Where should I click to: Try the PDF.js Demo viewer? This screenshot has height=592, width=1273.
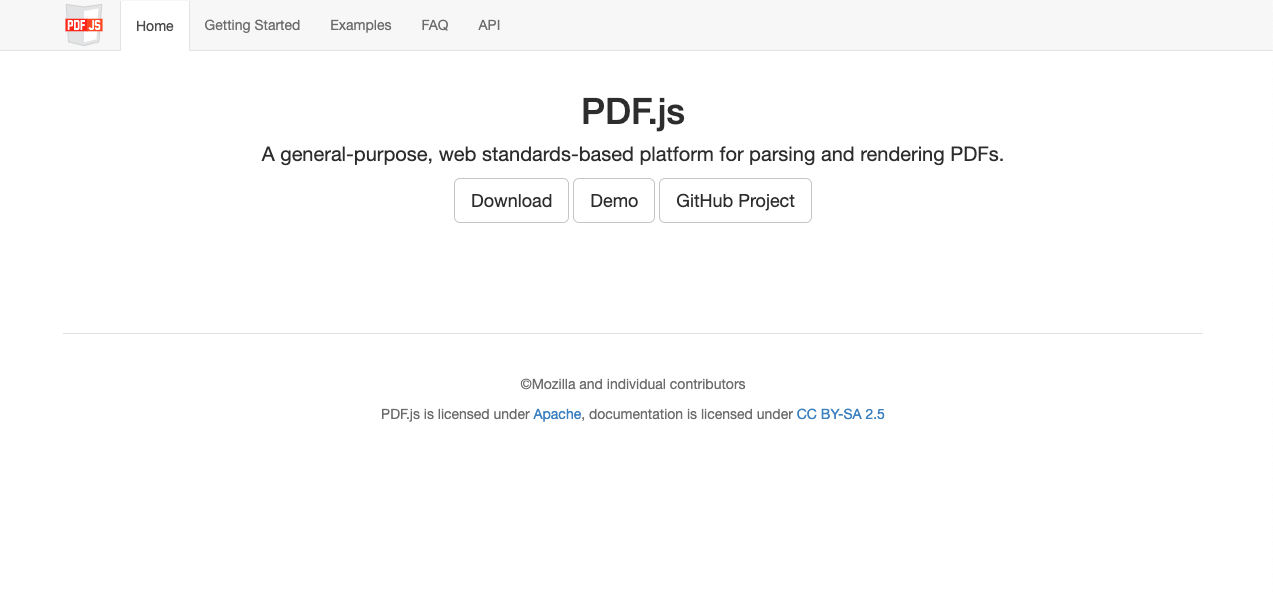pos(613,200)
